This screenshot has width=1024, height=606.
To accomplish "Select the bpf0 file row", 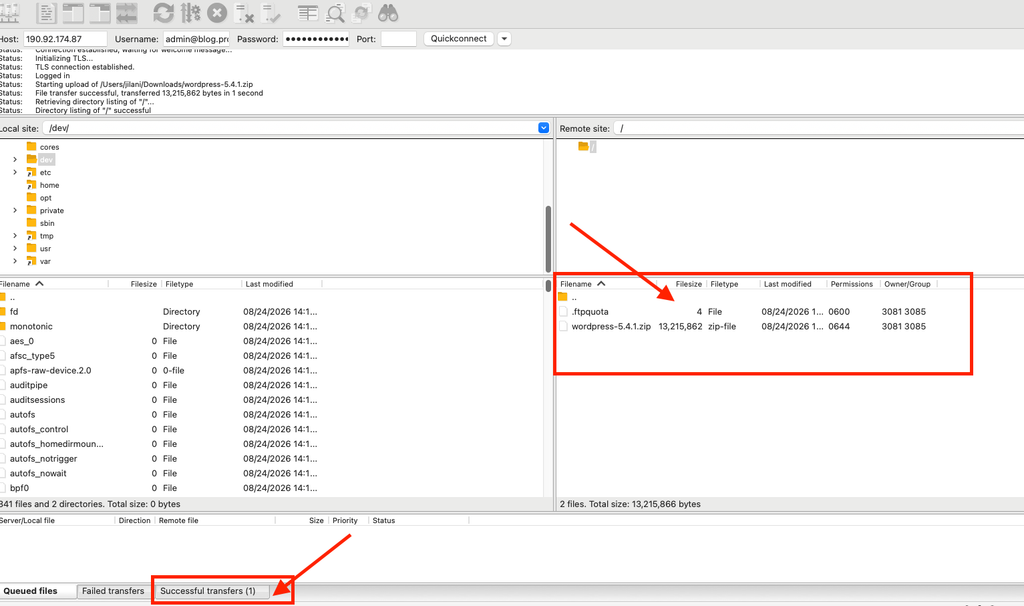I will pos(271,488).
